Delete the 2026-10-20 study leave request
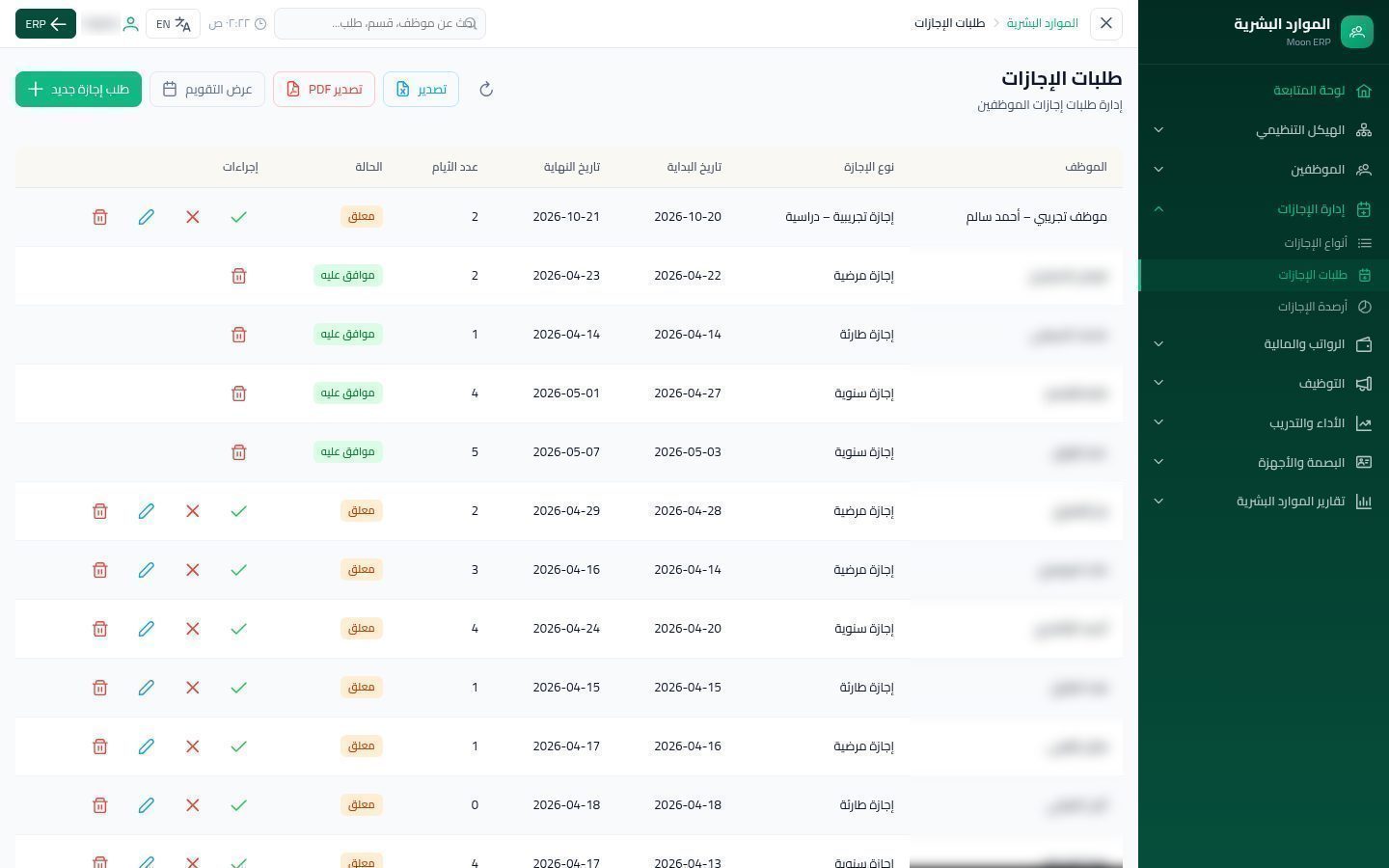This screenshot has height=868, width=1389. 100,217
